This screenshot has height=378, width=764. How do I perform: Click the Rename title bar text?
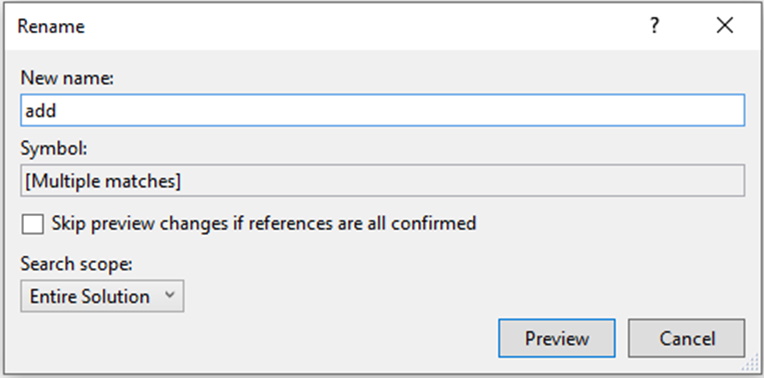coord(51,26)
